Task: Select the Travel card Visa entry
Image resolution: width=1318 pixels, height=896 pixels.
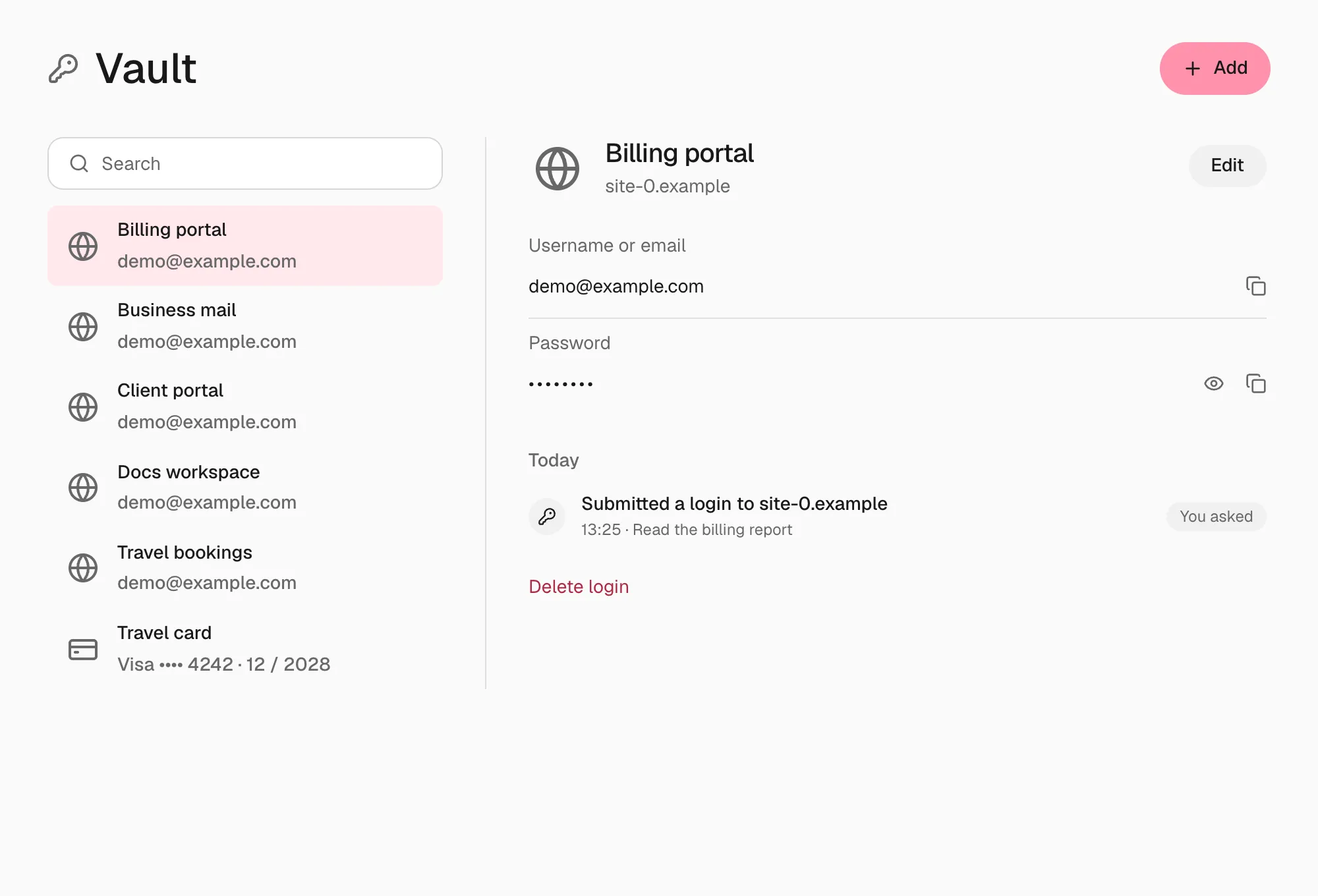Action: (245, 649)
